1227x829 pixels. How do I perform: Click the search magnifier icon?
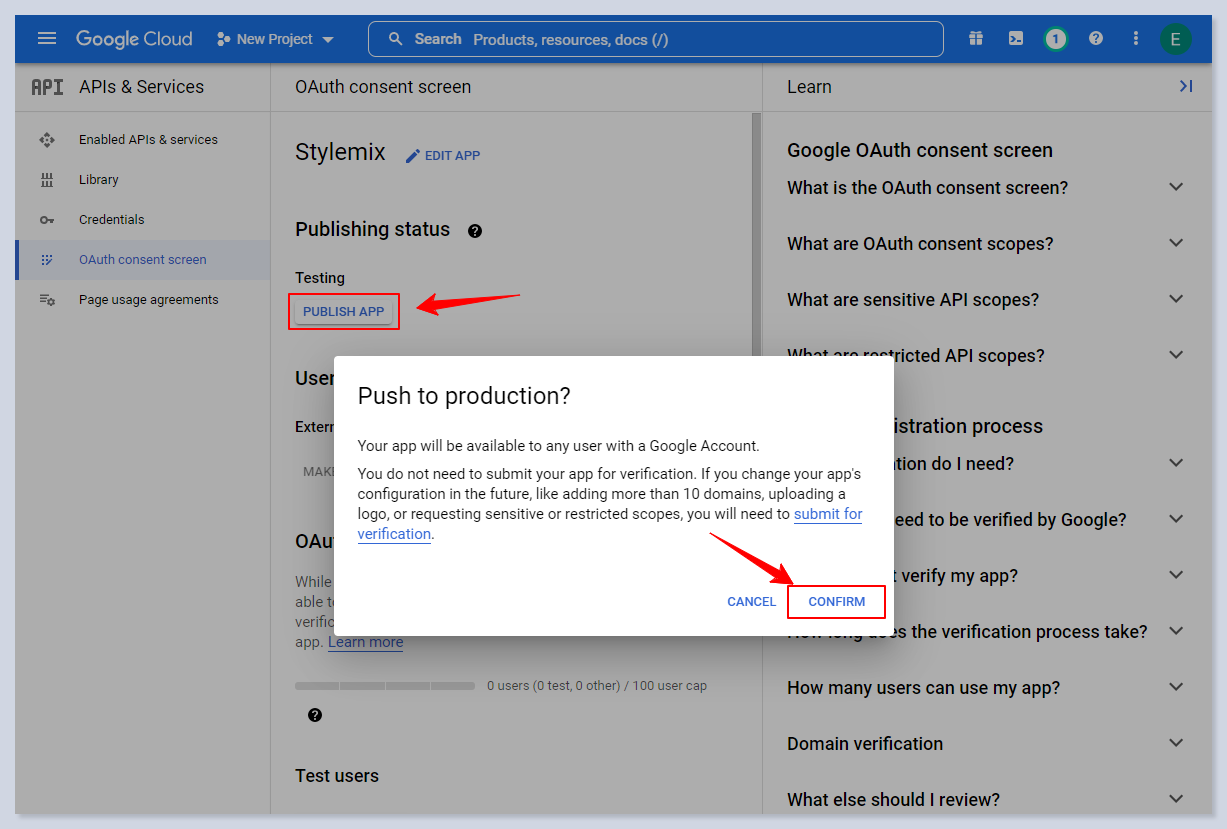click(396, 39)
